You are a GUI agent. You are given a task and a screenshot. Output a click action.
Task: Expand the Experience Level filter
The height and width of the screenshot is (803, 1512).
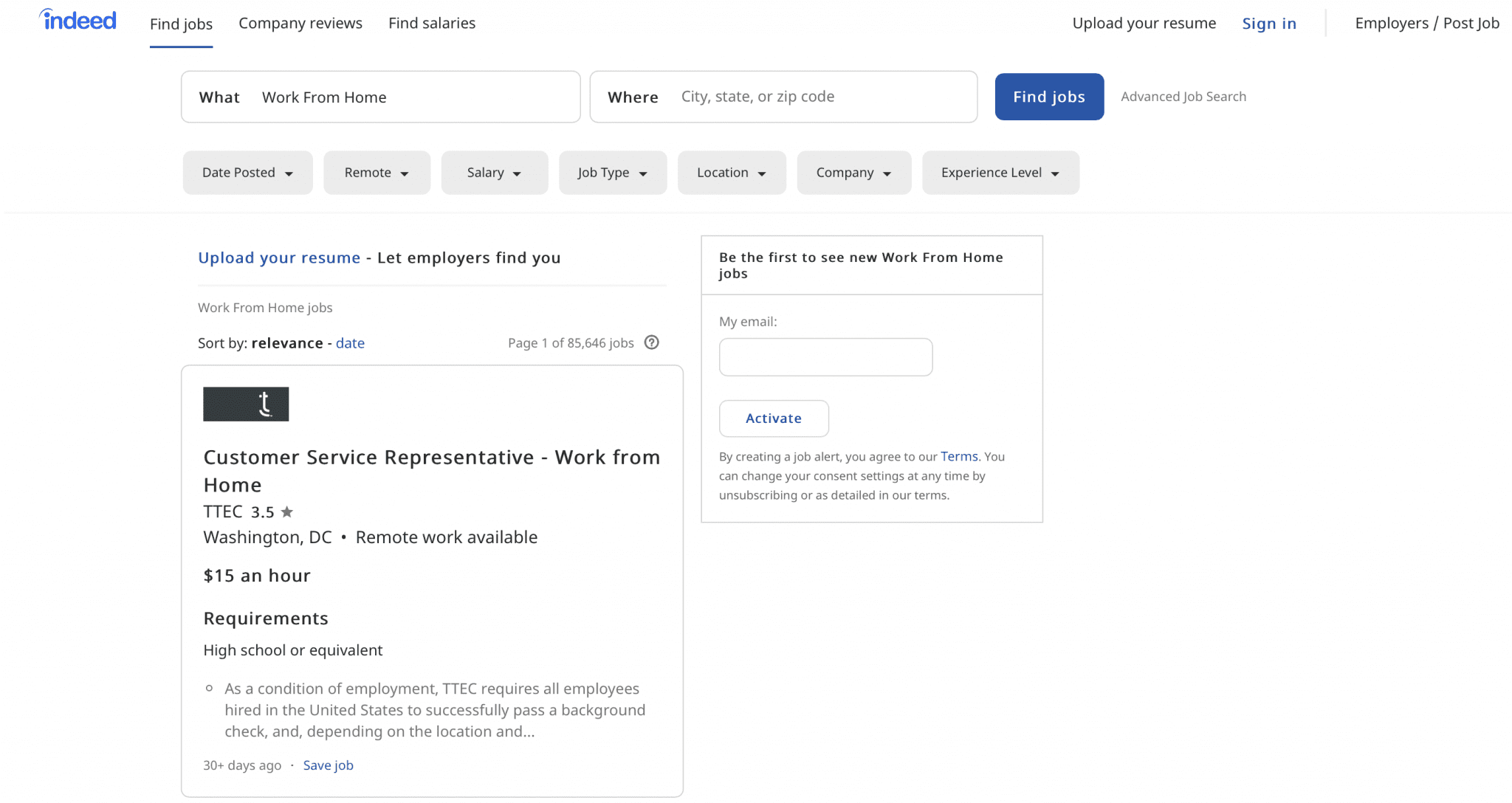click(x=1000, y=172)
